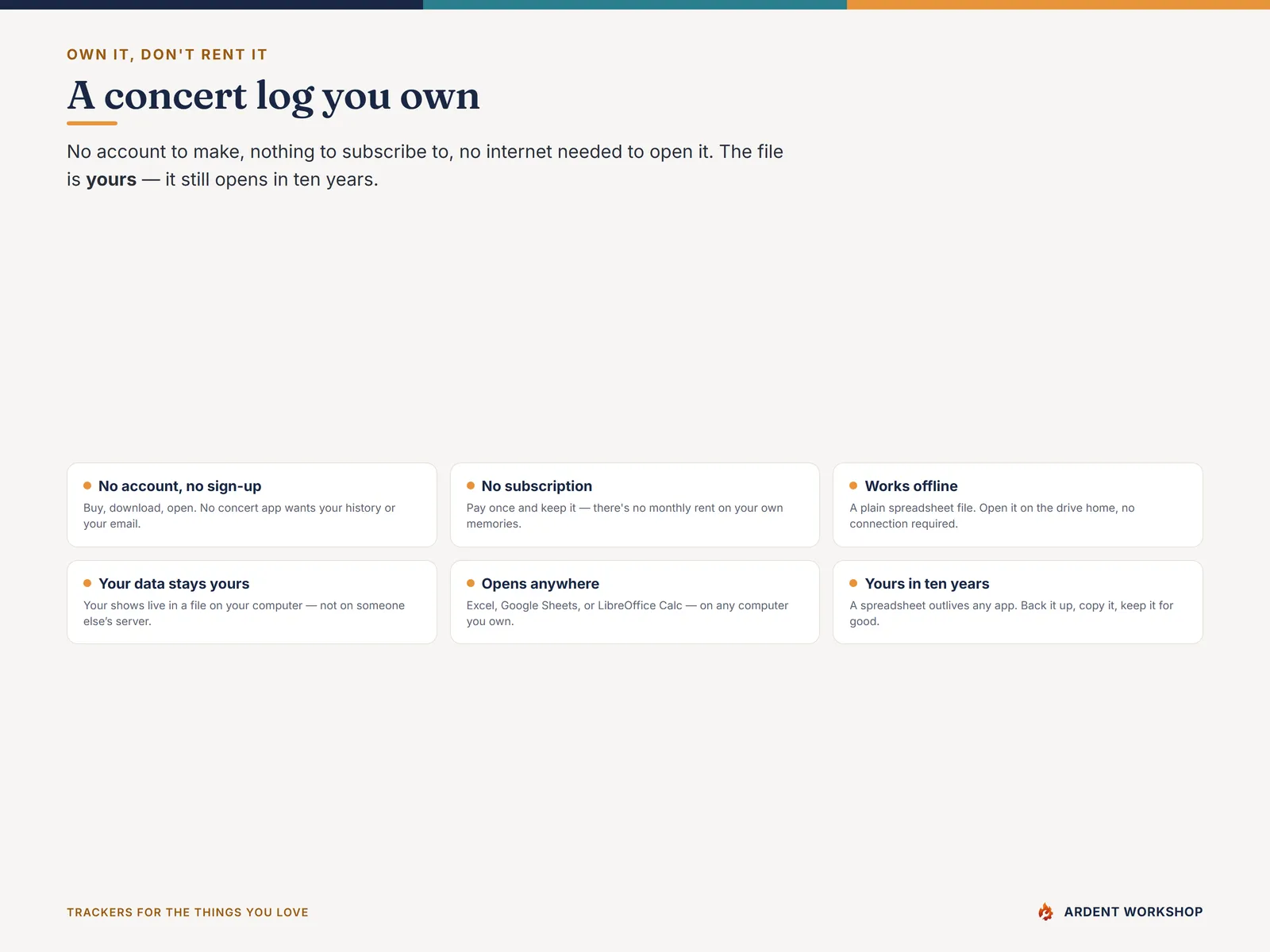This screenshot has width=1270, height=952.
Task: Click the orange bullet beside No account, no sign-up
Action: (87, 486)
